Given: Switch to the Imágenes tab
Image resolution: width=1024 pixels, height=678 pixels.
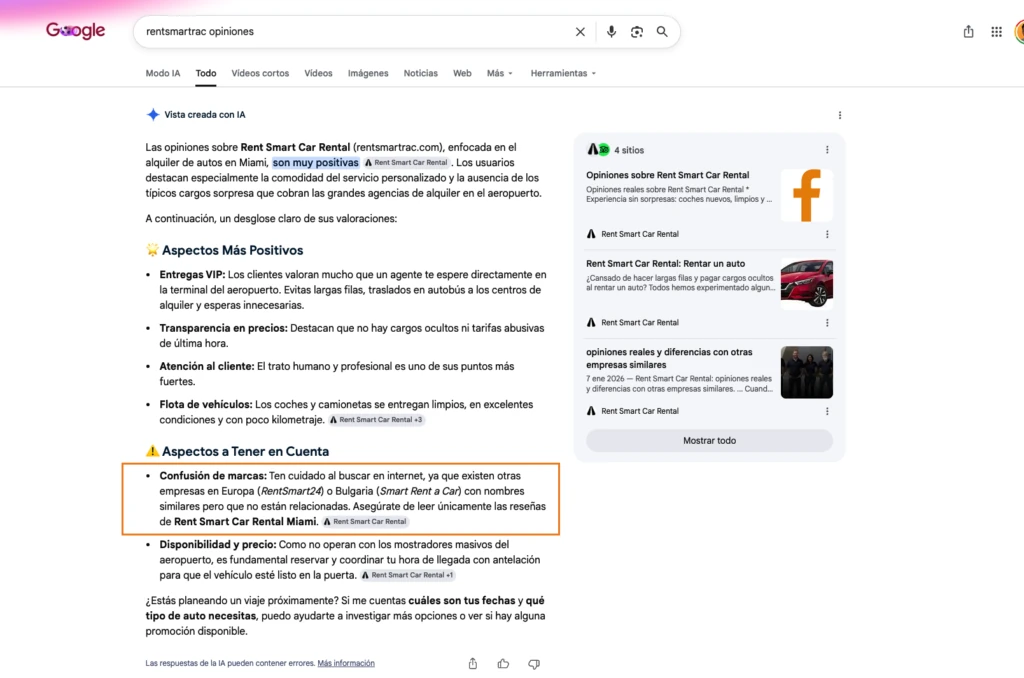Looking at the screenshot, I should tap(368, 73).
